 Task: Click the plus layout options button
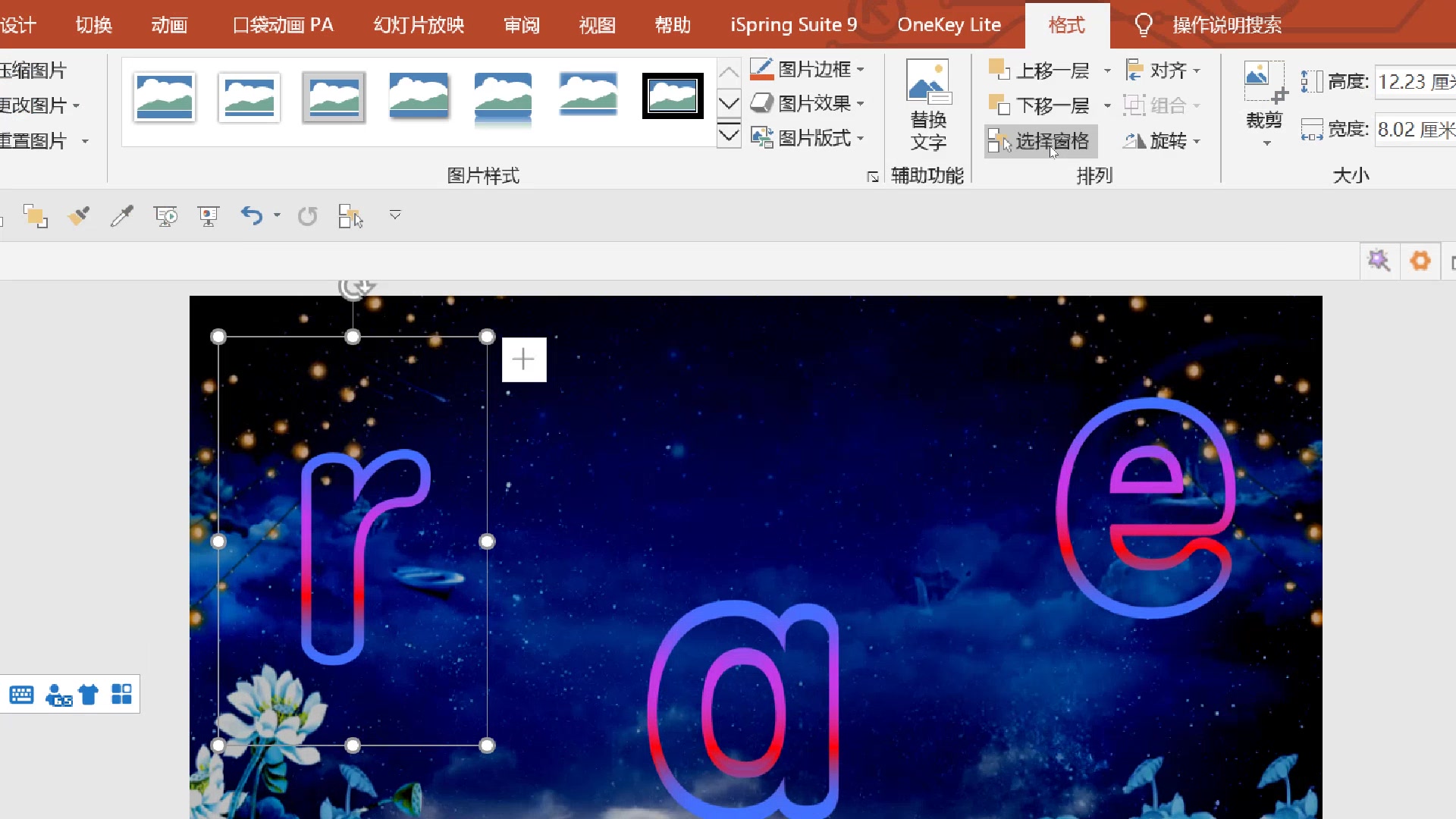point(524,359)
